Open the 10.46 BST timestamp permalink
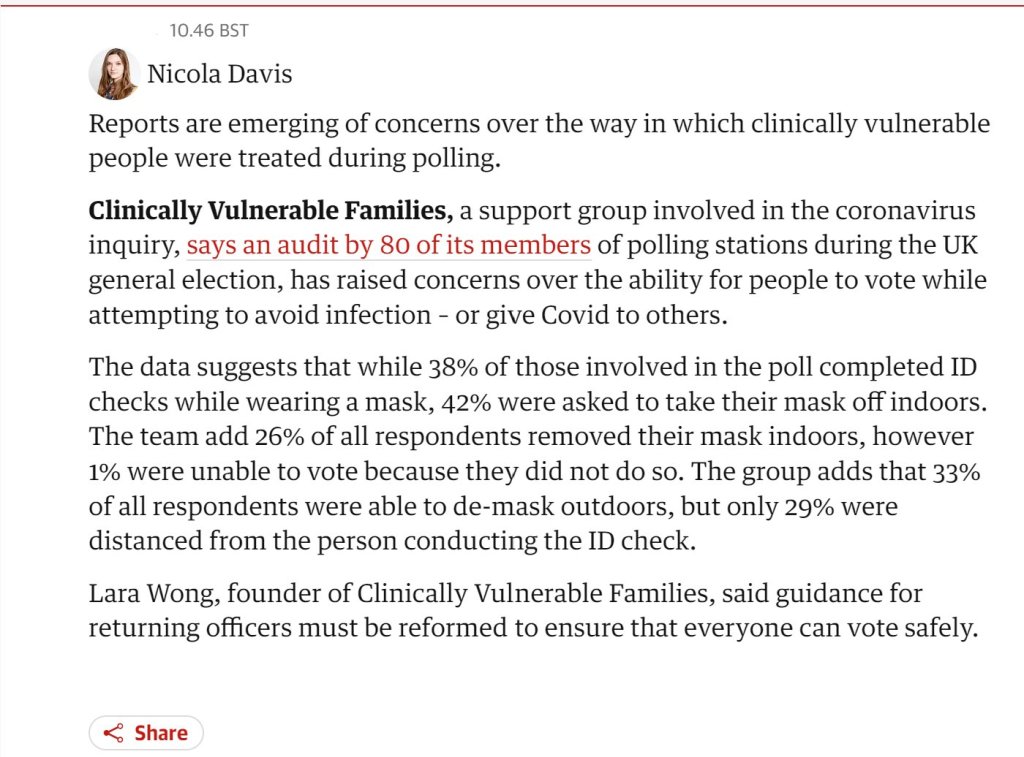 tap(208, 31)
